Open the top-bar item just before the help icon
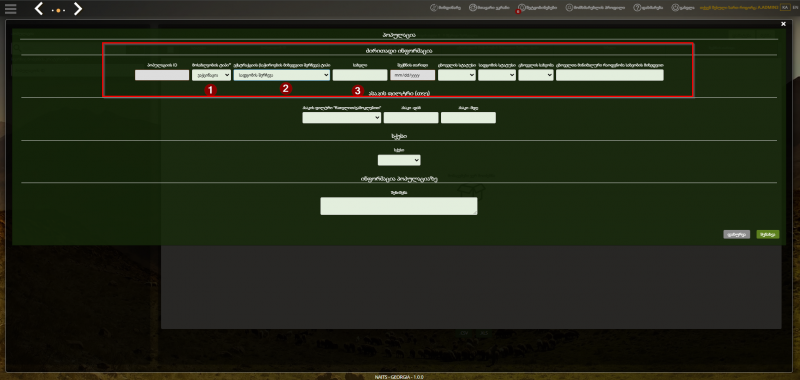800x380 pixels. pyautogui.click(x=595, y=8)
